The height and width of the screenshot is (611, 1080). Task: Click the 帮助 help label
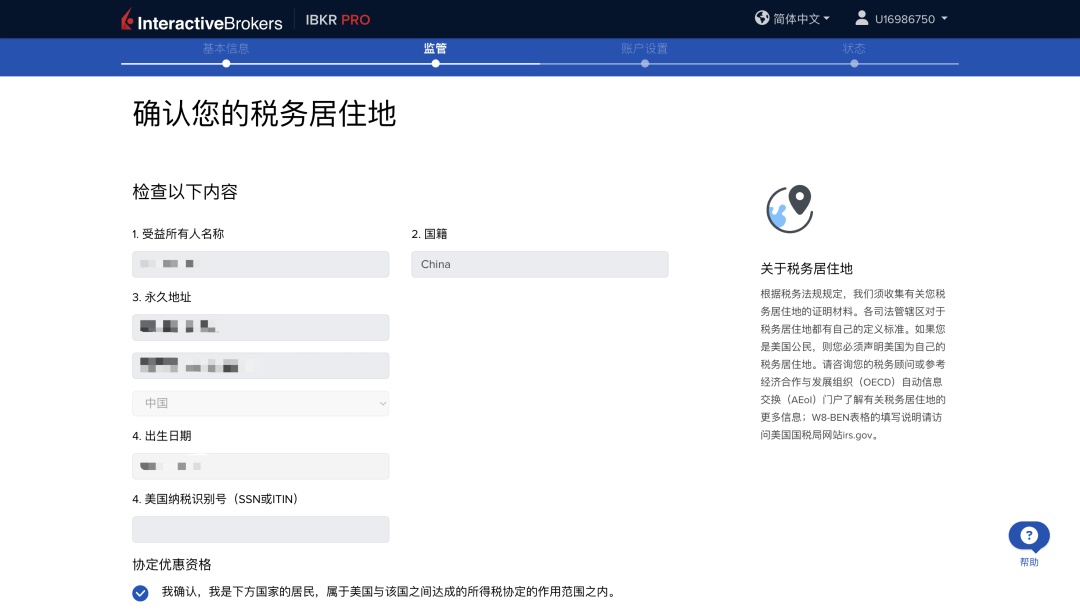(x=1029, y=562)
